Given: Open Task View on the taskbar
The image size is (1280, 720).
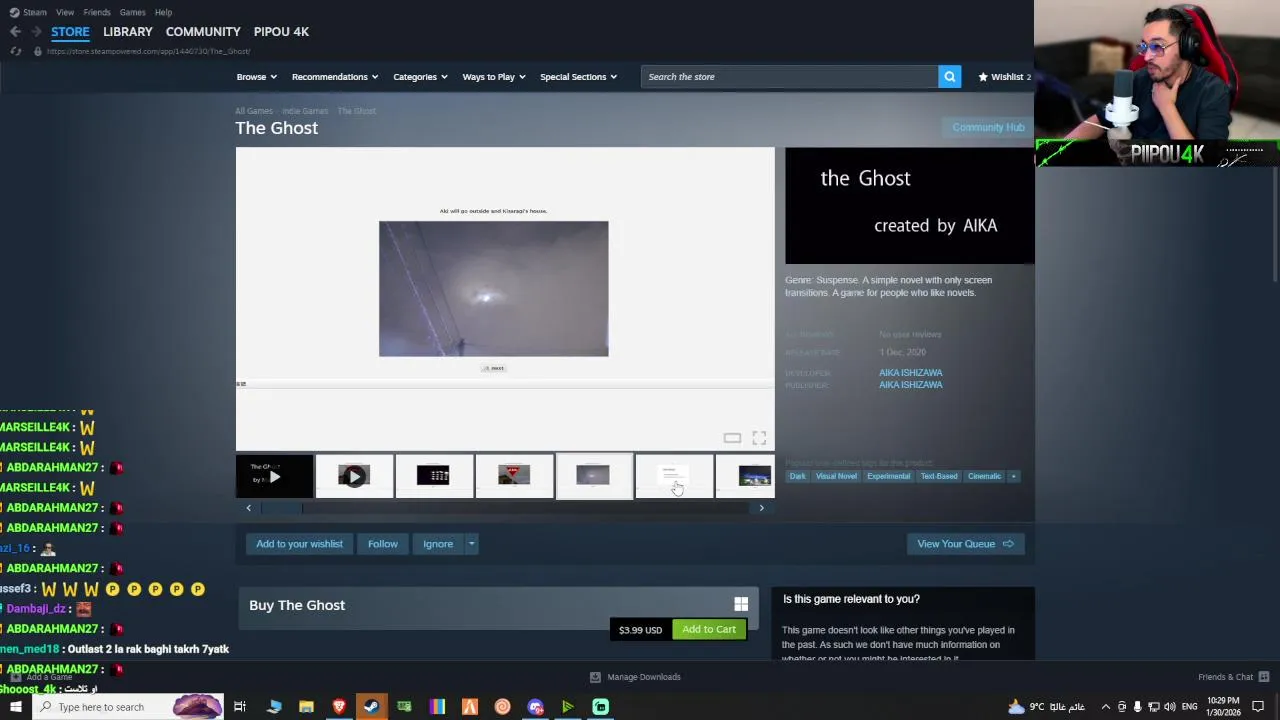Looking at the screenshot, I should (x=240, y=707).
